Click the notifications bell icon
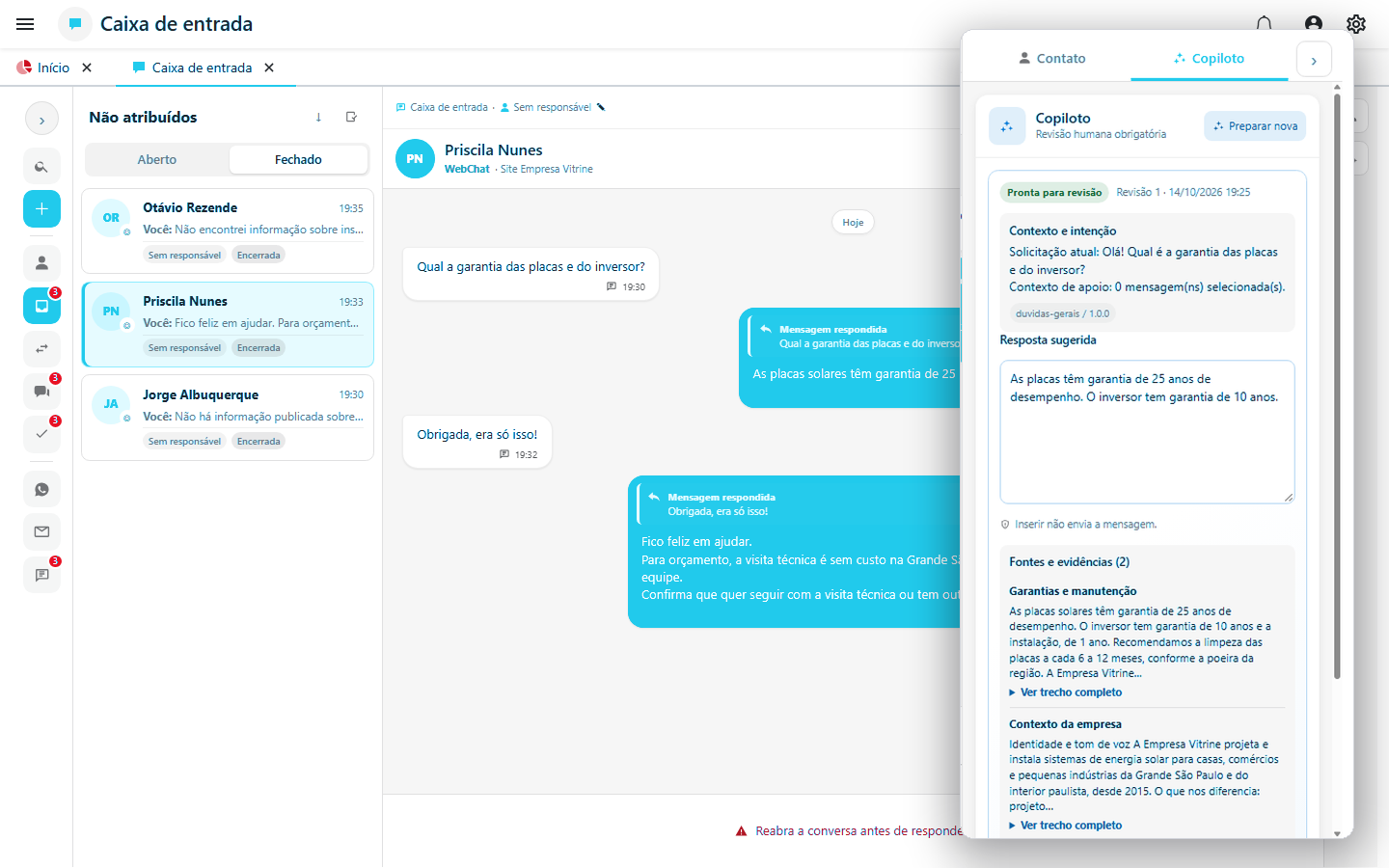The width and height of the screenshot is (1389, 868). (x=1264, y=24)
